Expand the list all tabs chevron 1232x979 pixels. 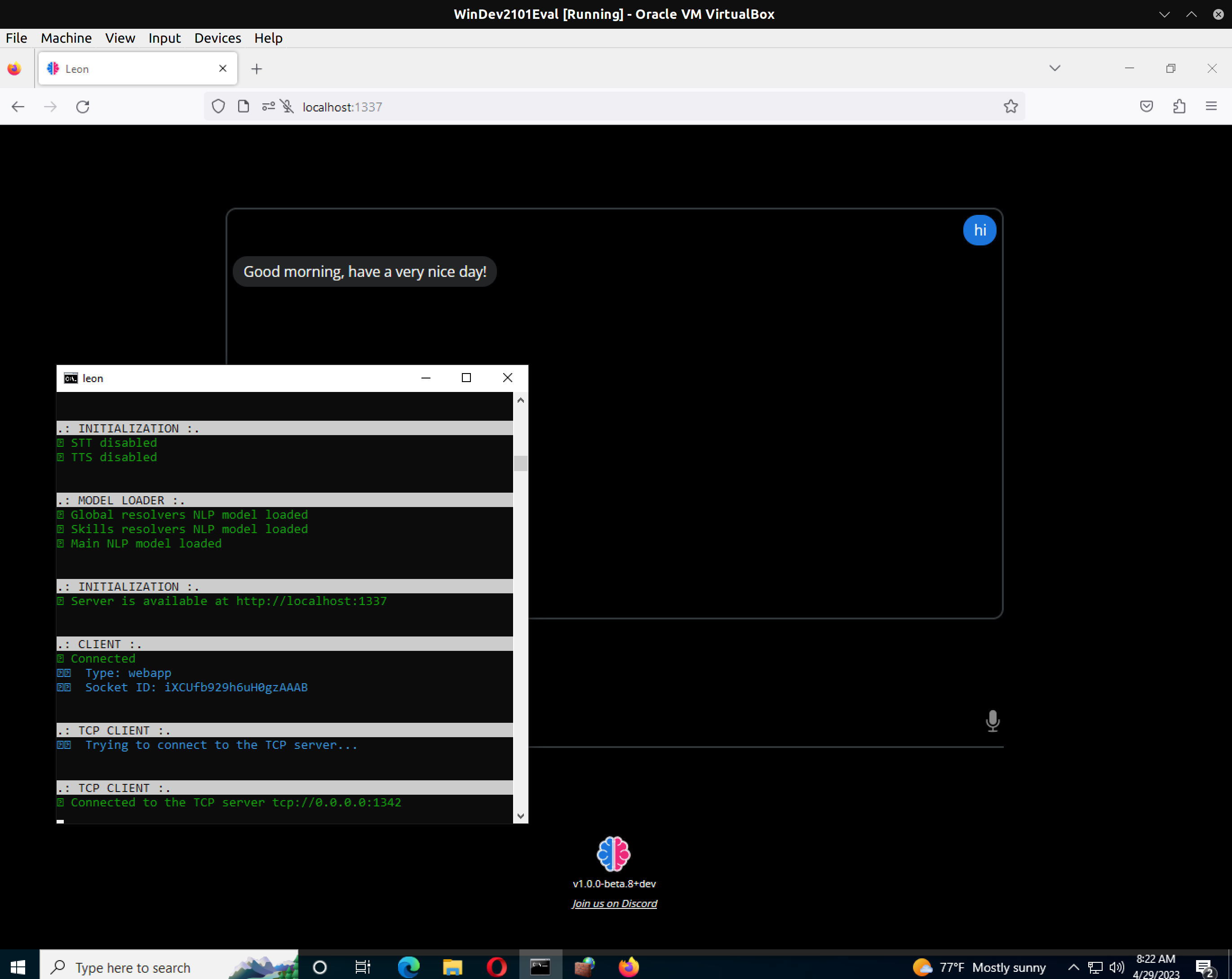[x=1055, y=69]
